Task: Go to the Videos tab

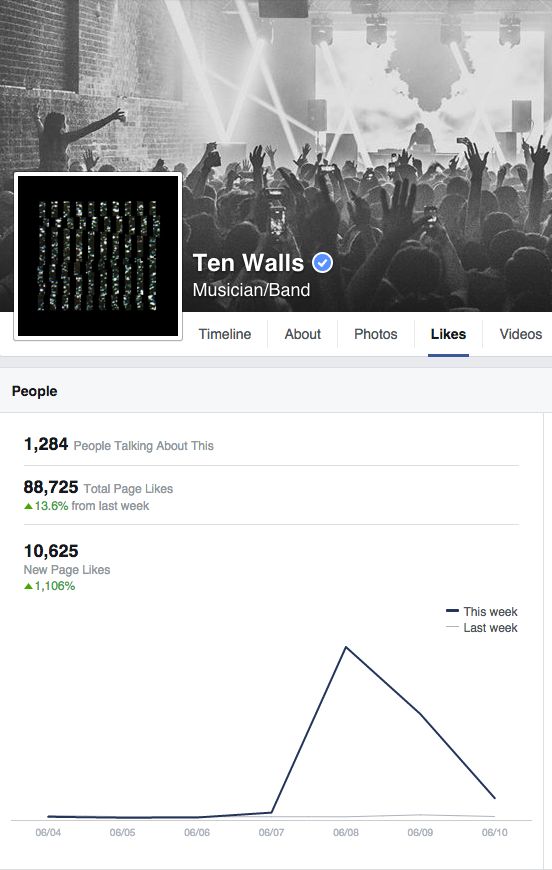Action: coord(520,334)
